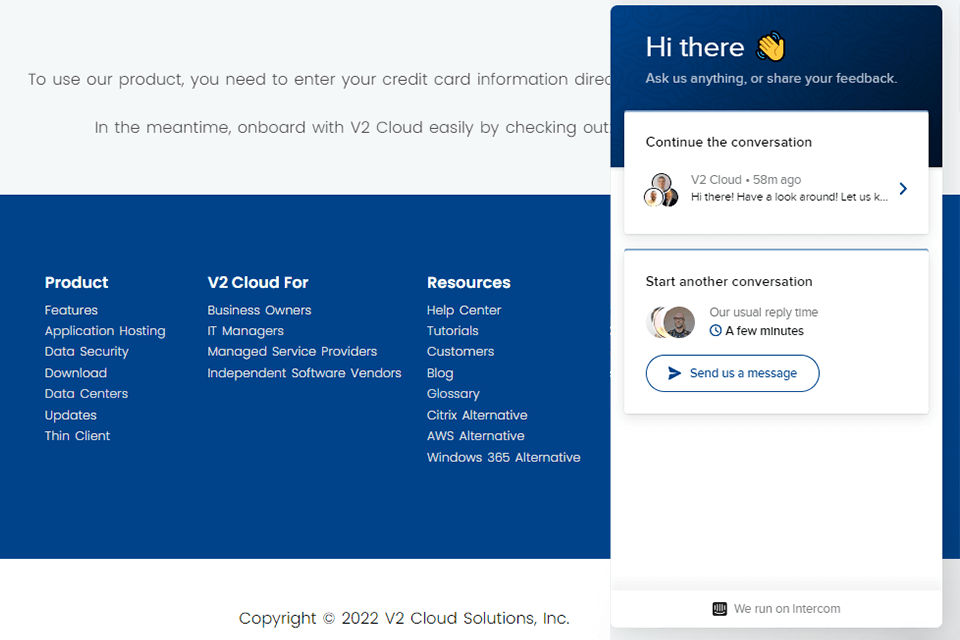
Task: Select Business Owners link
Action: tap(259, 310)
